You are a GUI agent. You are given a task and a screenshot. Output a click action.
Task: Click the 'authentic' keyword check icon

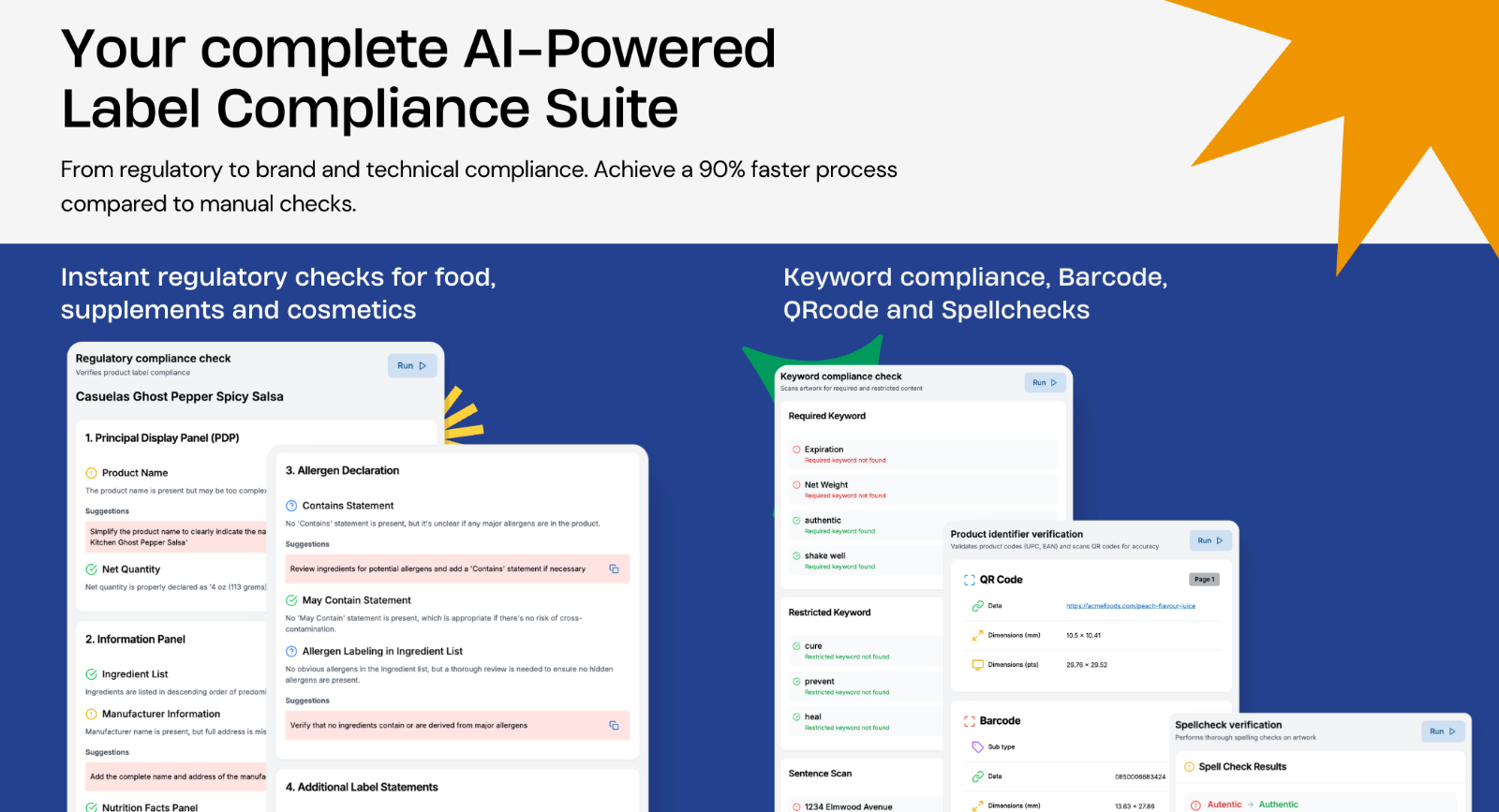(796, 521)
